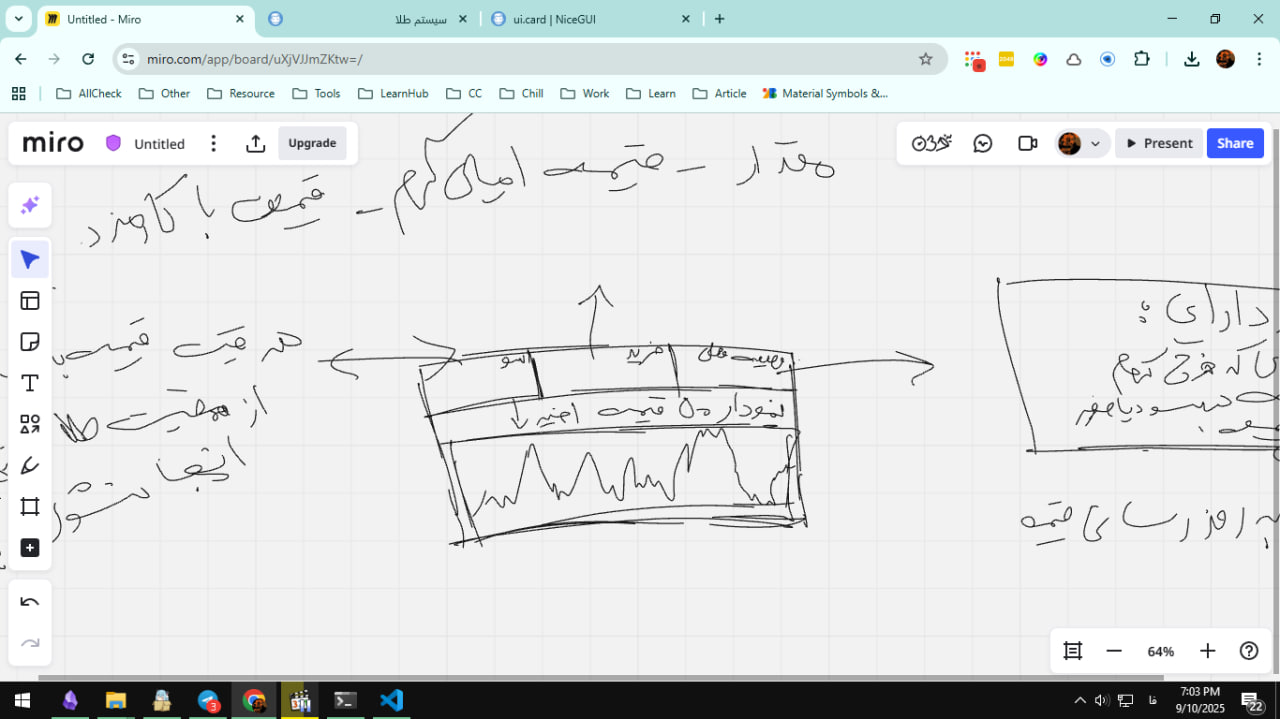Select the Frame tool
1280x719 pixels.
[x=30, y=506]
